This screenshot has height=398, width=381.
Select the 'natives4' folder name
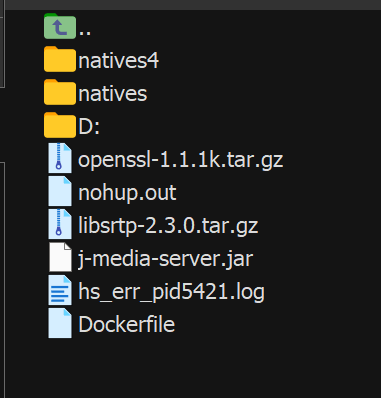click(119, 61)
